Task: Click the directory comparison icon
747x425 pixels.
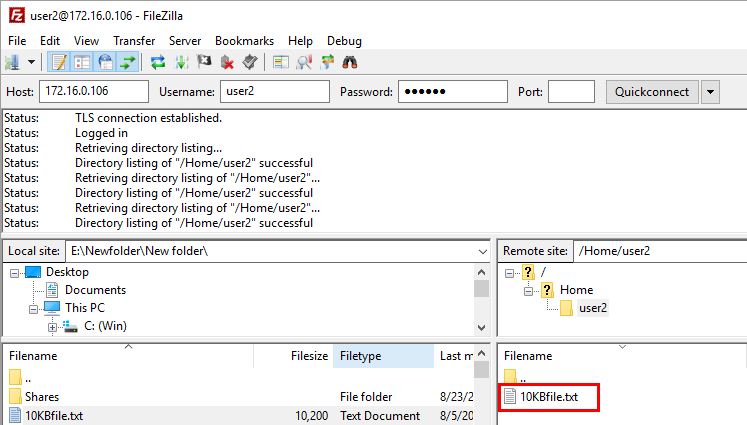Action: 304,62
